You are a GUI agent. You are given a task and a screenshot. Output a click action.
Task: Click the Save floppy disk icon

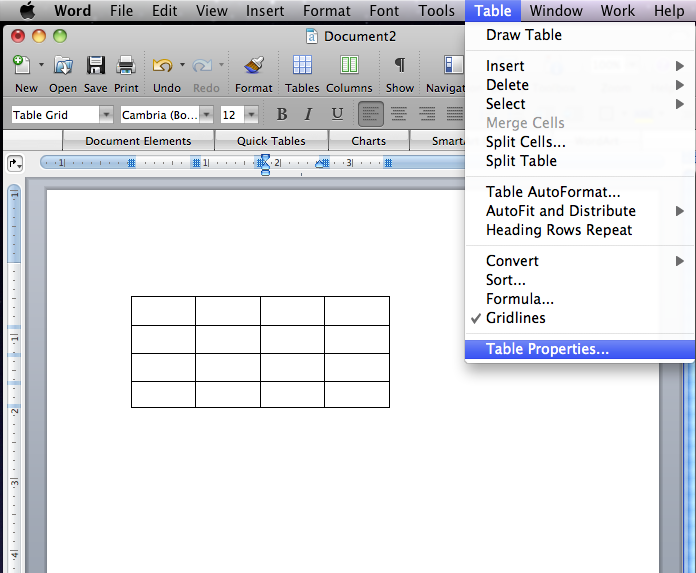pyautogui.click(x=95, y=65)
